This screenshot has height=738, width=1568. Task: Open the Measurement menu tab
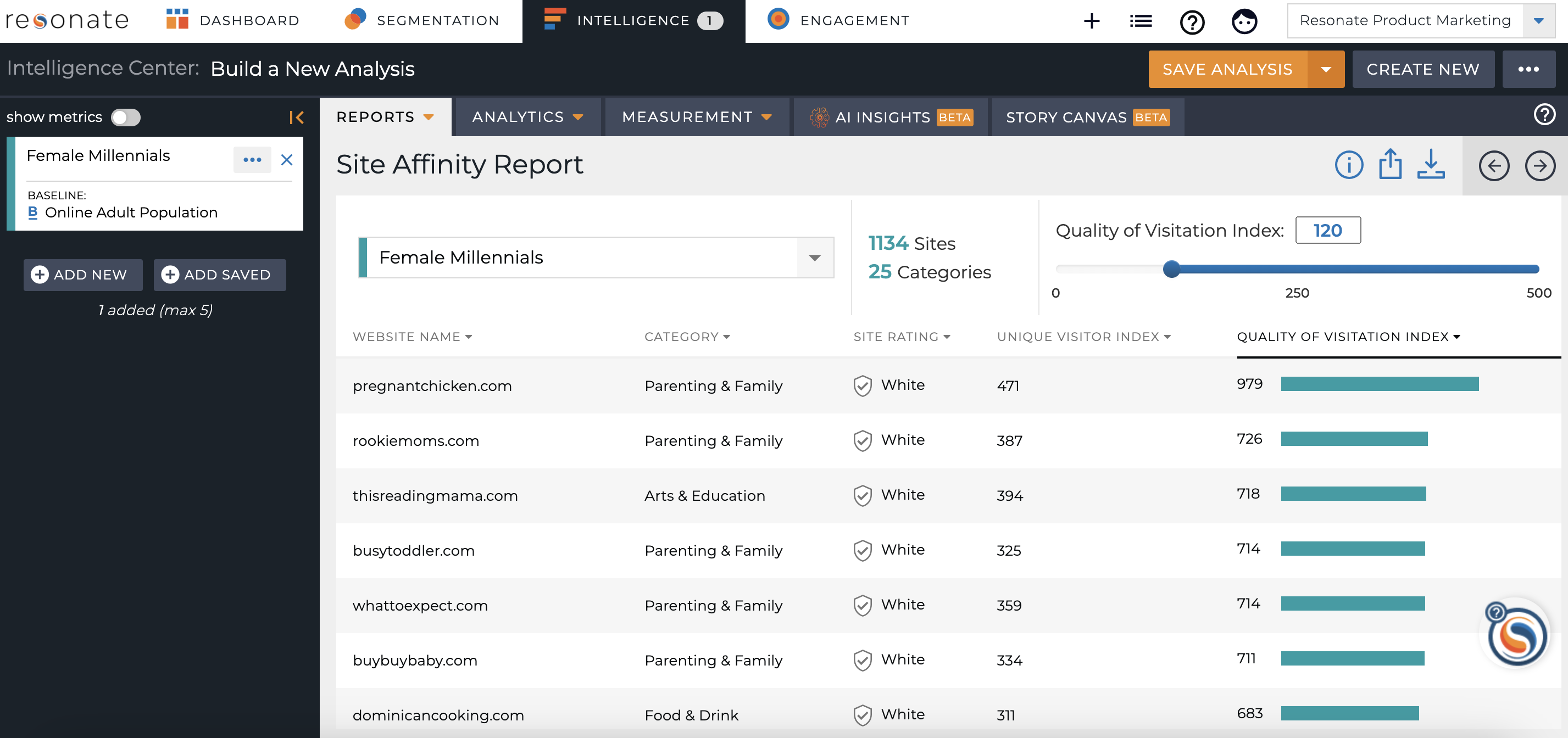click(x=696, y=117)
